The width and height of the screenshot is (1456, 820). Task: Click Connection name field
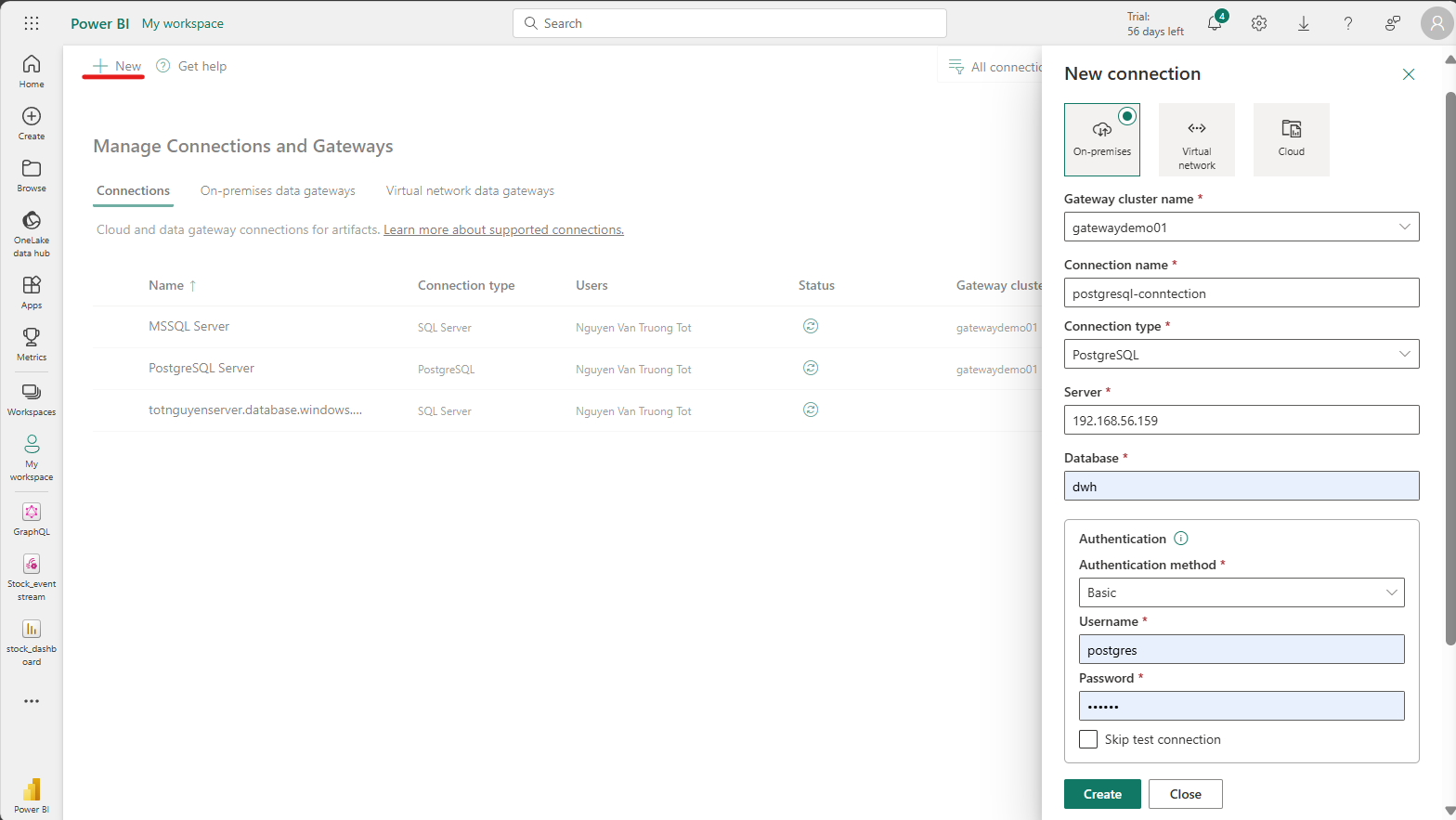(1241, 293)
